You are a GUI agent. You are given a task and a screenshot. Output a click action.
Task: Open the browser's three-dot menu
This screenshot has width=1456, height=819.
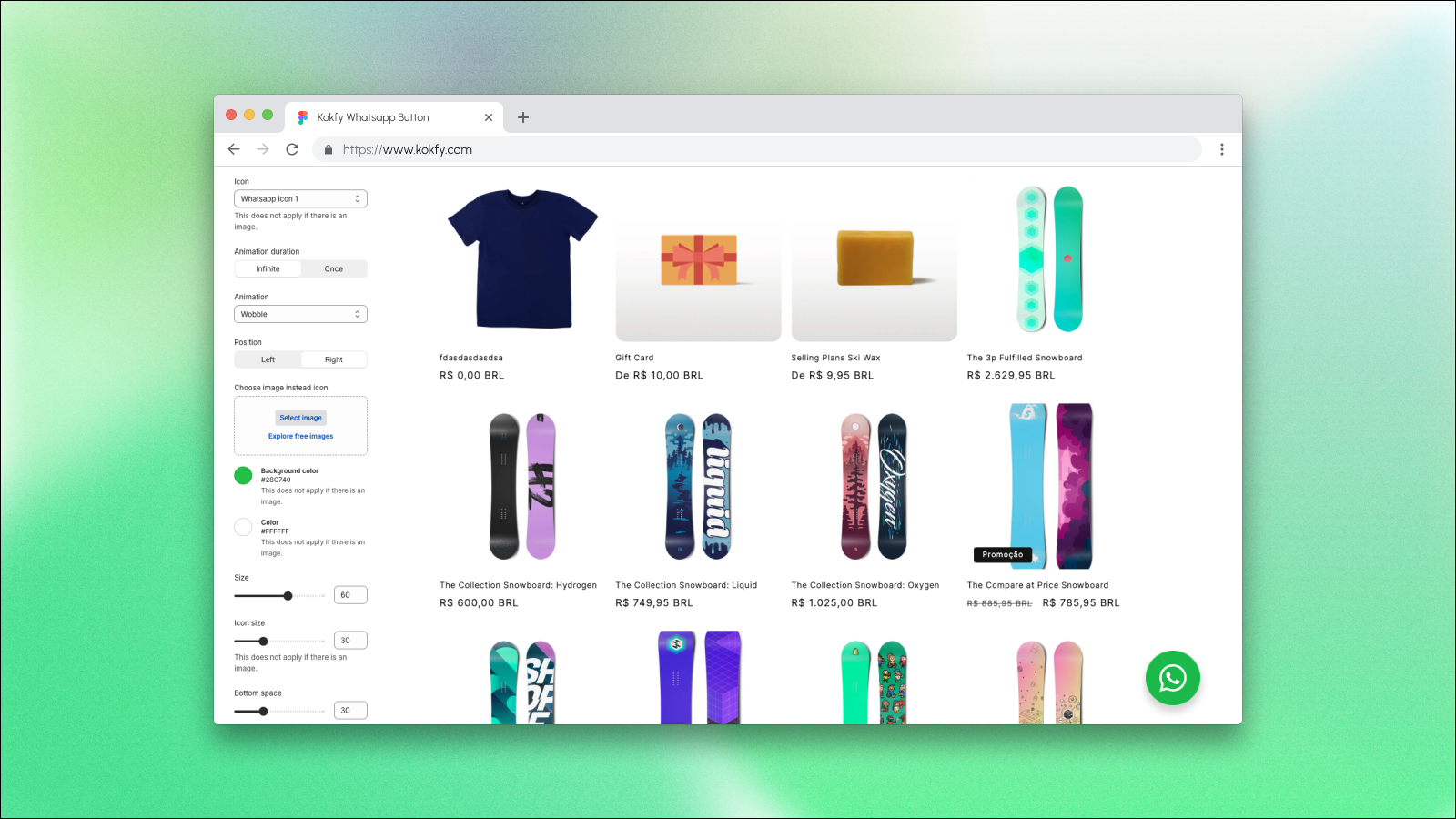pos(1222,149)
